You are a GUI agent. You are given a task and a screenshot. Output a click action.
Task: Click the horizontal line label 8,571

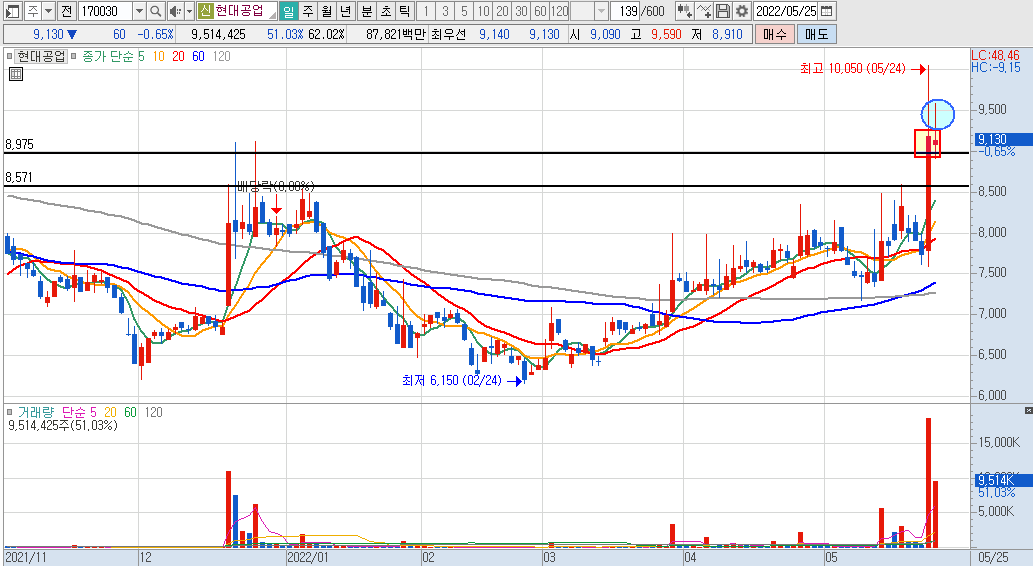point(19,177)
